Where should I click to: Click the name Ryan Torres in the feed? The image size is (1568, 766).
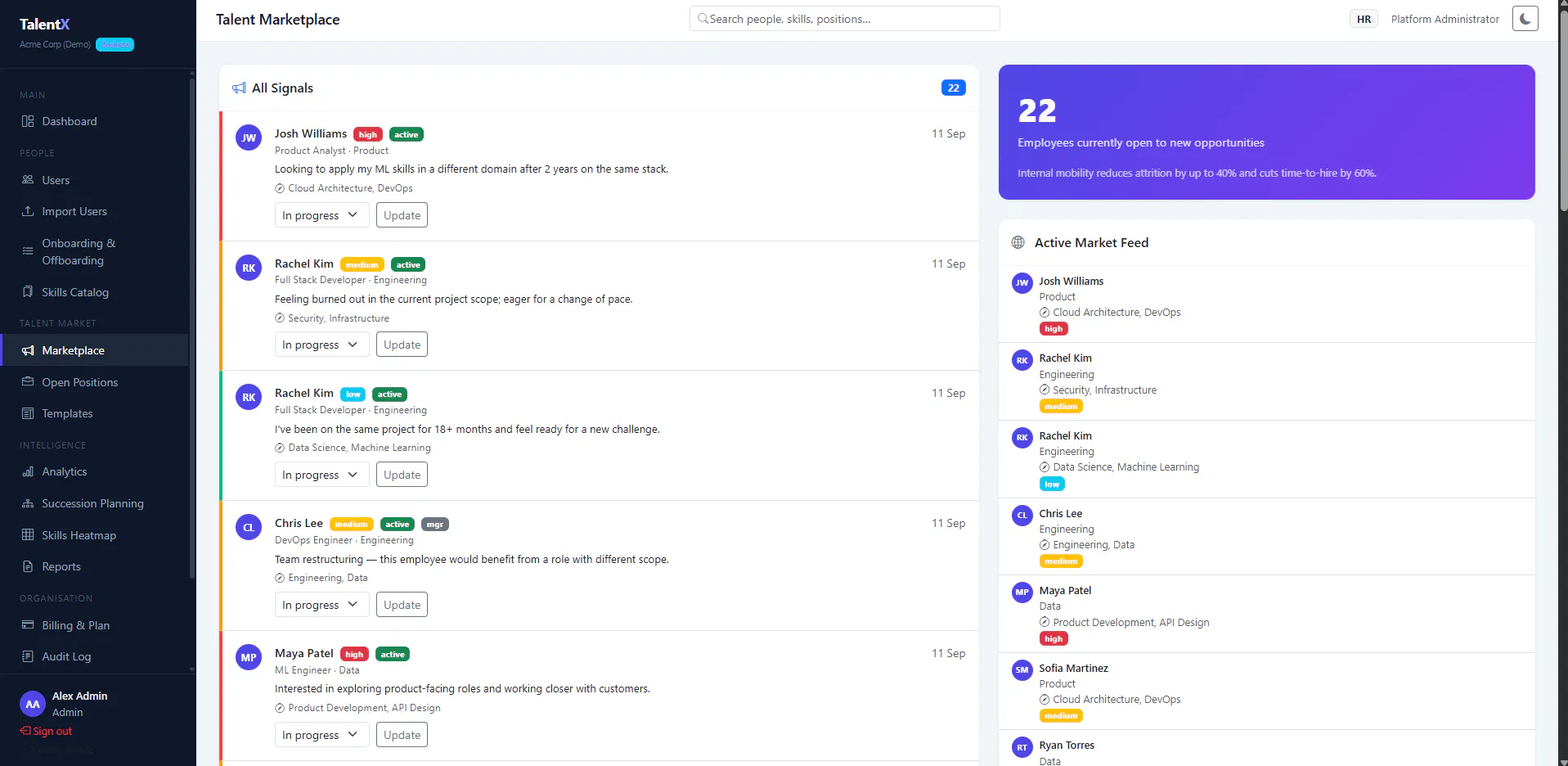[x=1067, y=745]
